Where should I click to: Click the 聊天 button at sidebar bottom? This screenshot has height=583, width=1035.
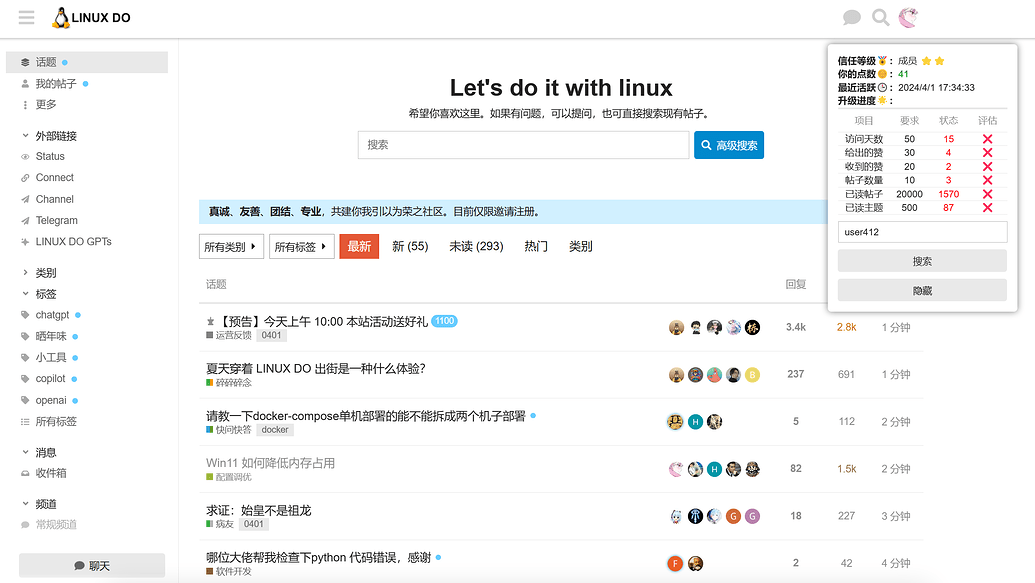click(92, 566)
